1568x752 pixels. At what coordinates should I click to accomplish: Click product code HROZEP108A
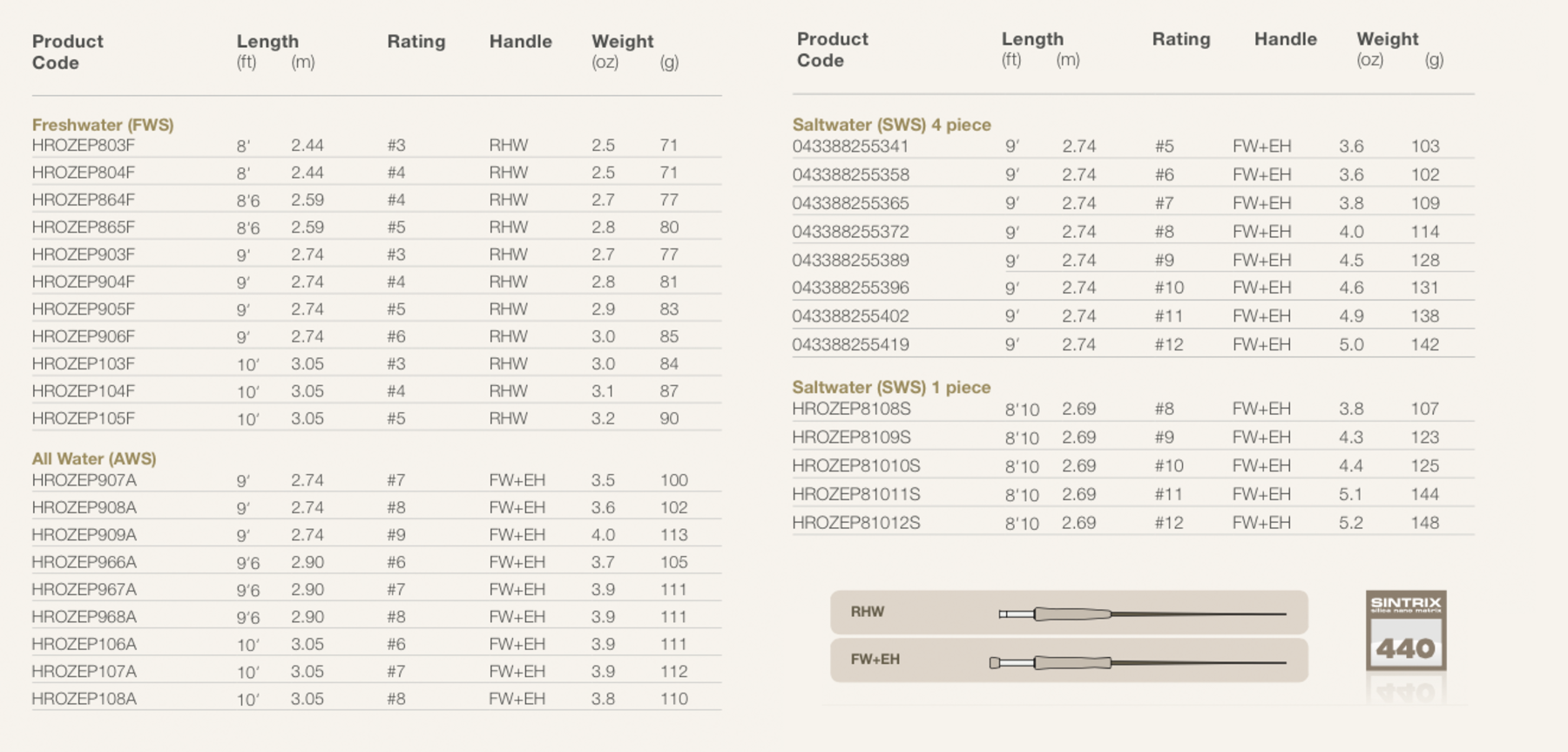(84, 699)
